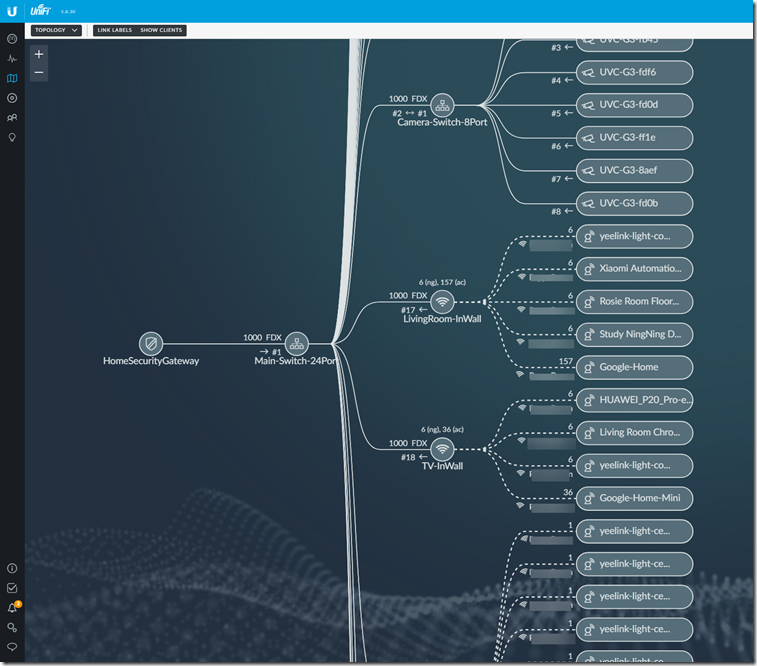Click the #17 port label near LivingRoom-InWall

[x=414, y=310]
